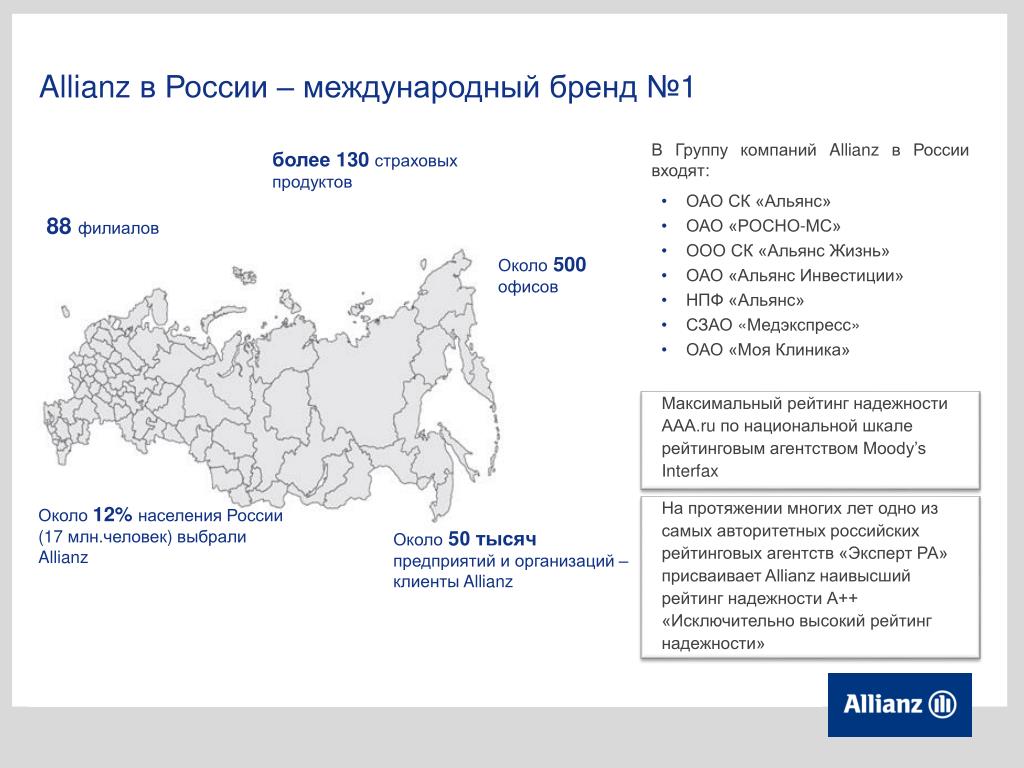The height and width of the screenshot is (768, 1024).
Task: Click the 'Около 500 офисов' label
Action: tap(542, 275)
